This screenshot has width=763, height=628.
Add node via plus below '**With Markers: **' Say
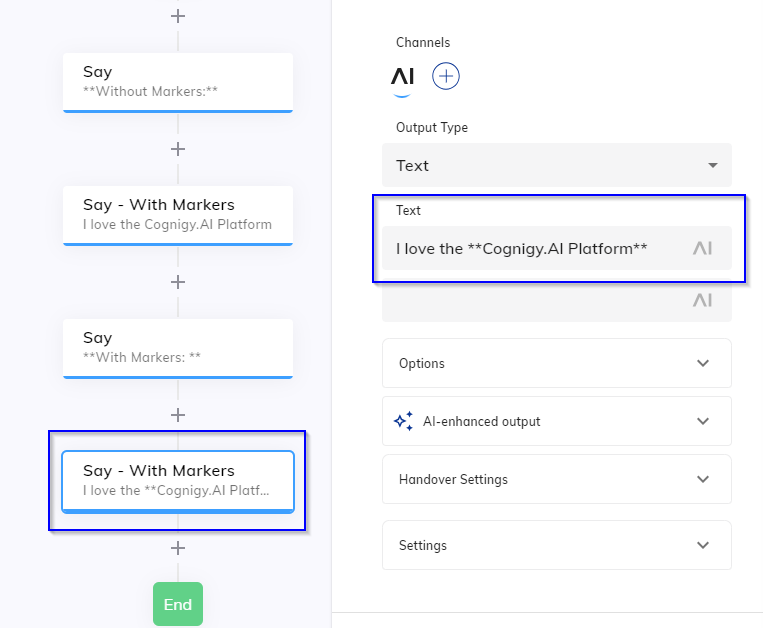click(x=178, y=415)
